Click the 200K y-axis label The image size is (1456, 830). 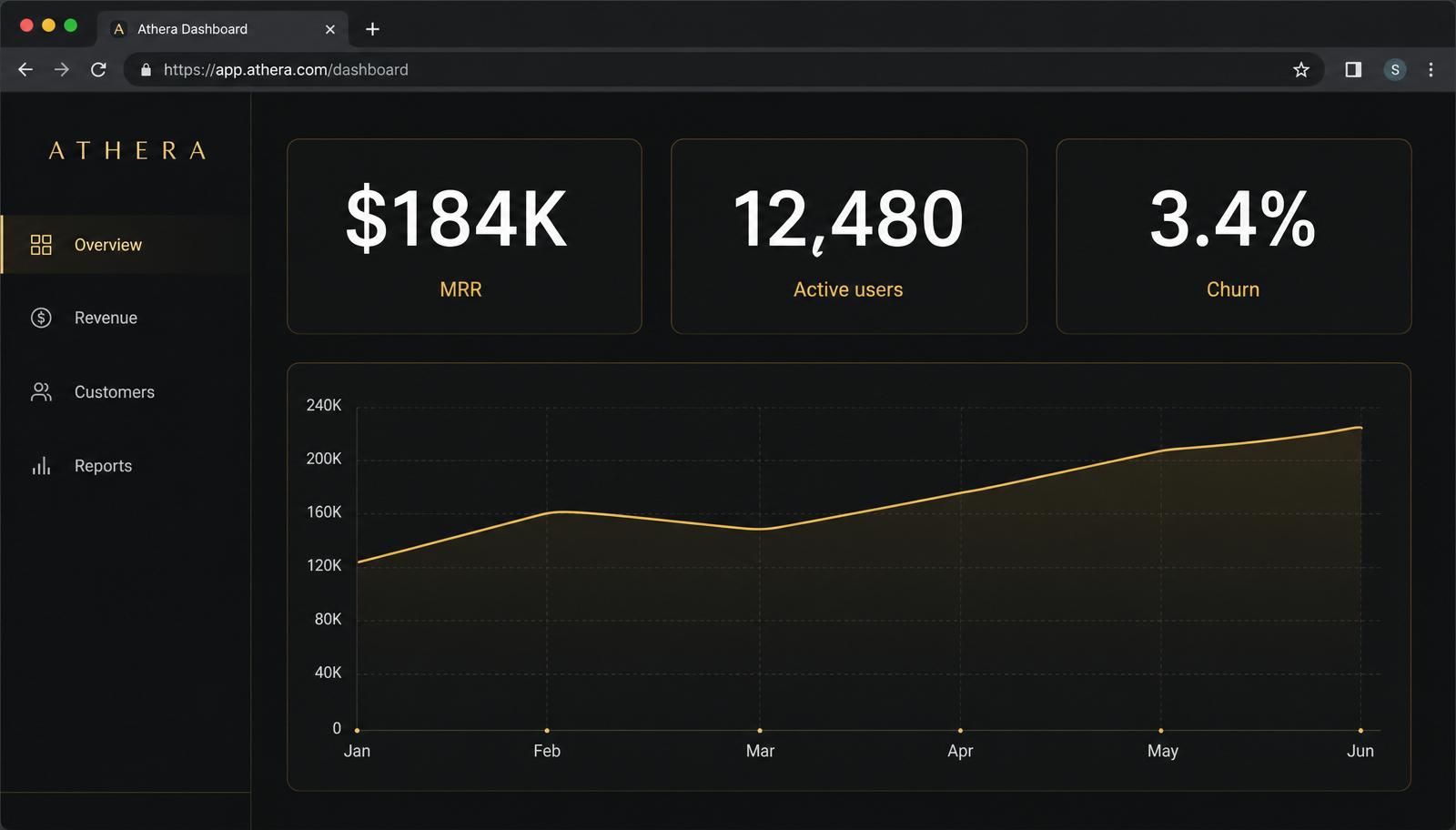(324, 459)
